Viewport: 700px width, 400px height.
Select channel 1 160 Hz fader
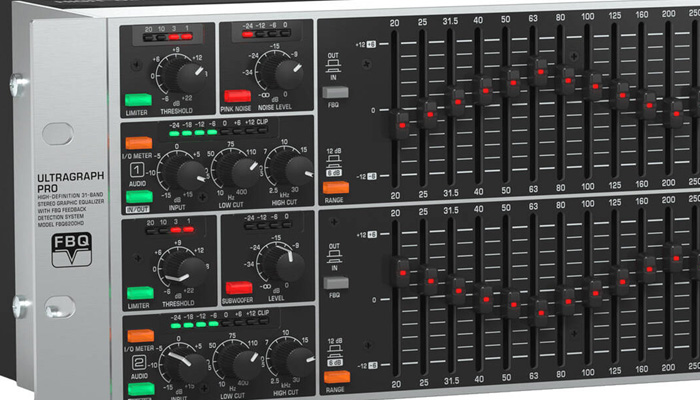pyautogui.click(x=649, y=105)
